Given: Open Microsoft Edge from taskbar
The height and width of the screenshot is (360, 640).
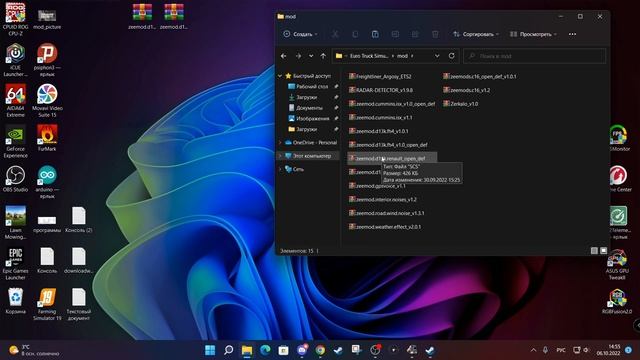Looking at the screenshot, I should (265, 350).
